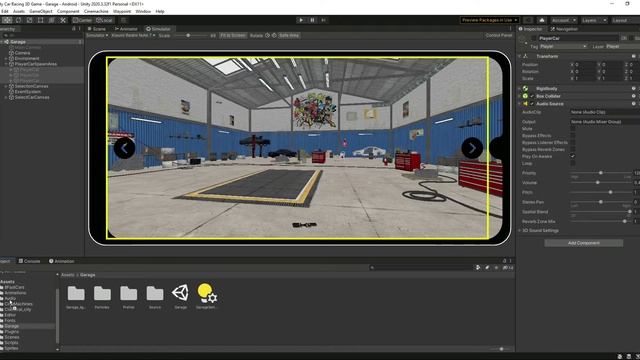The width and height of the screenshot is (640, 360).
Task: Open Rigidbody component help icon
Action: point(633,89)
